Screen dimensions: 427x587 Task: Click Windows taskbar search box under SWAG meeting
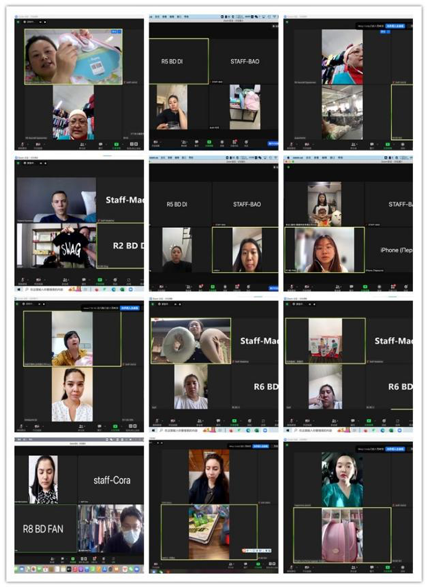click(45, 289)
